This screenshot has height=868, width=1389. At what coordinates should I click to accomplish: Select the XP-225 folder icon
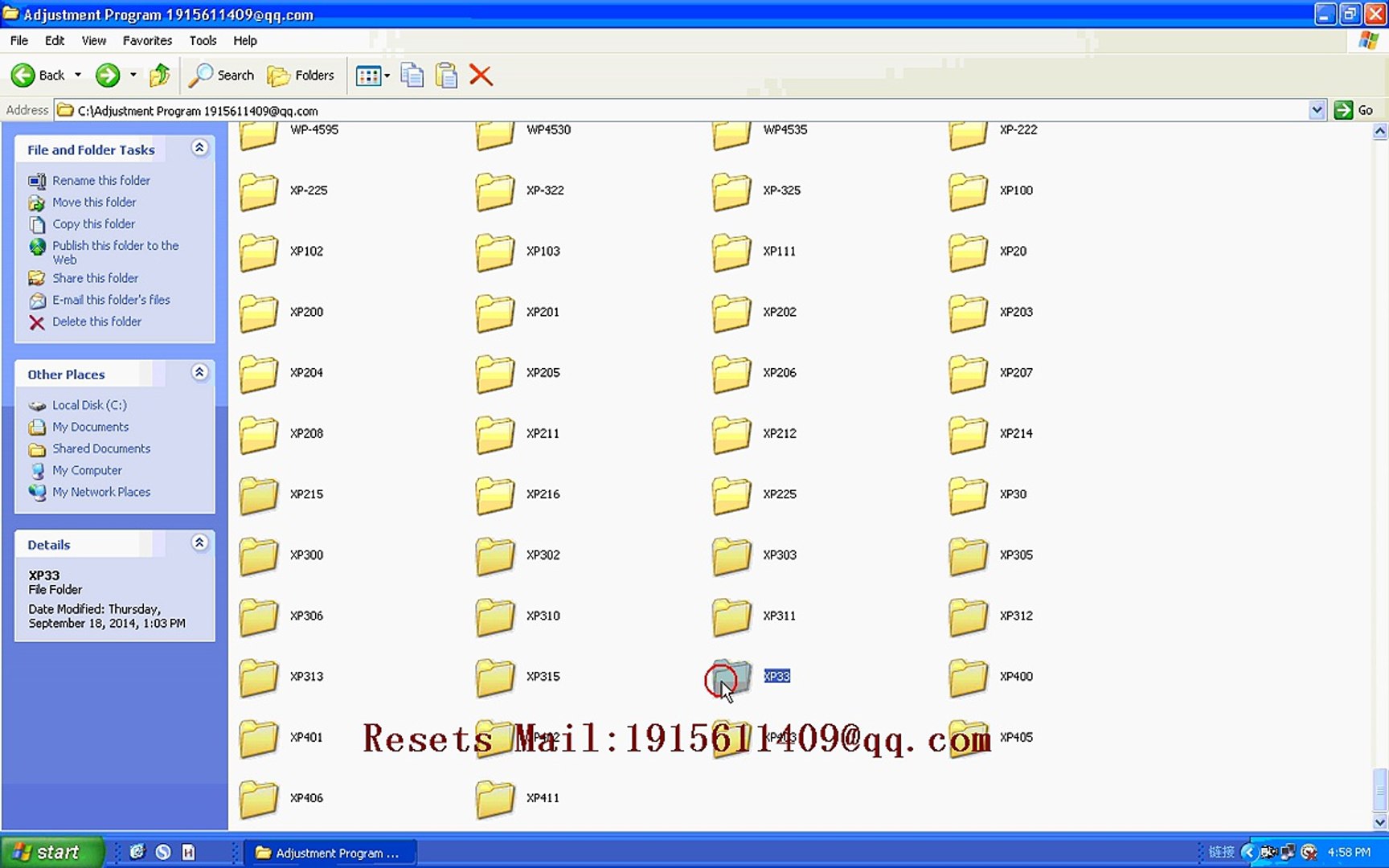[x=259, y=191]
